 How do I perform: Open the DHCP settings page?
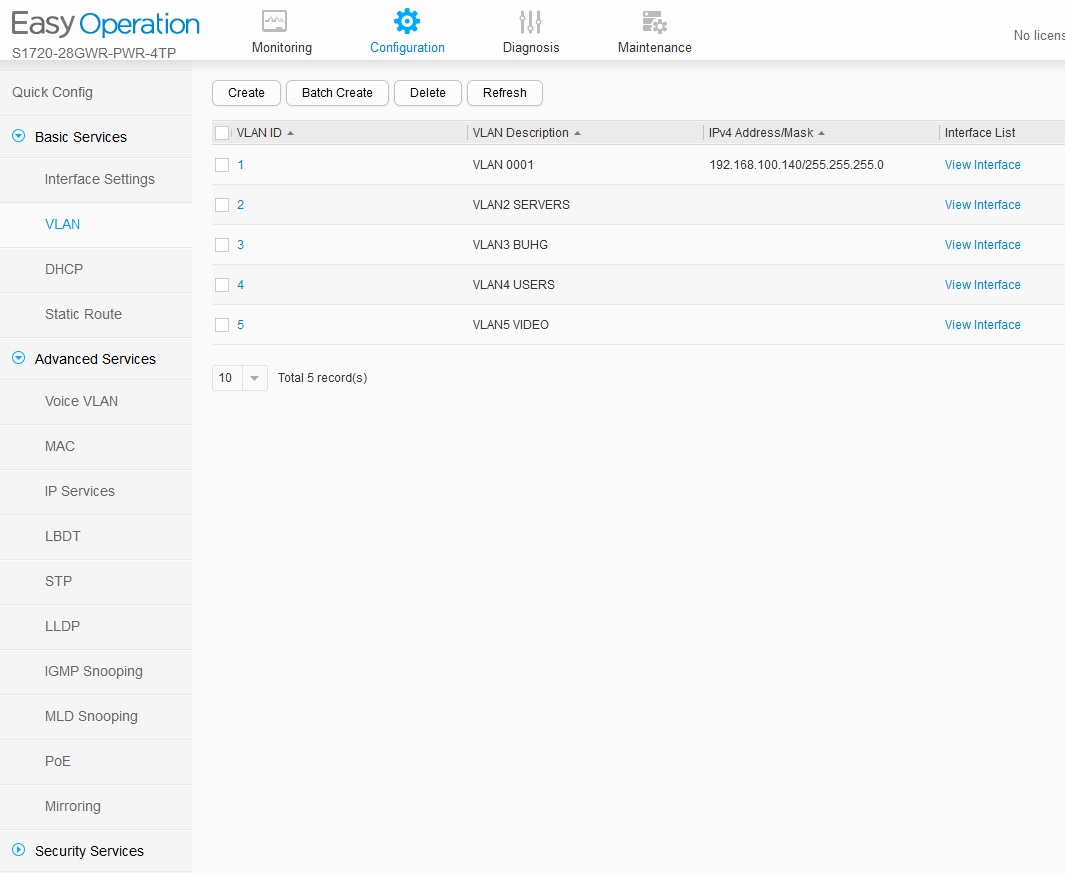pyautogui.click(x=64, y=269)
